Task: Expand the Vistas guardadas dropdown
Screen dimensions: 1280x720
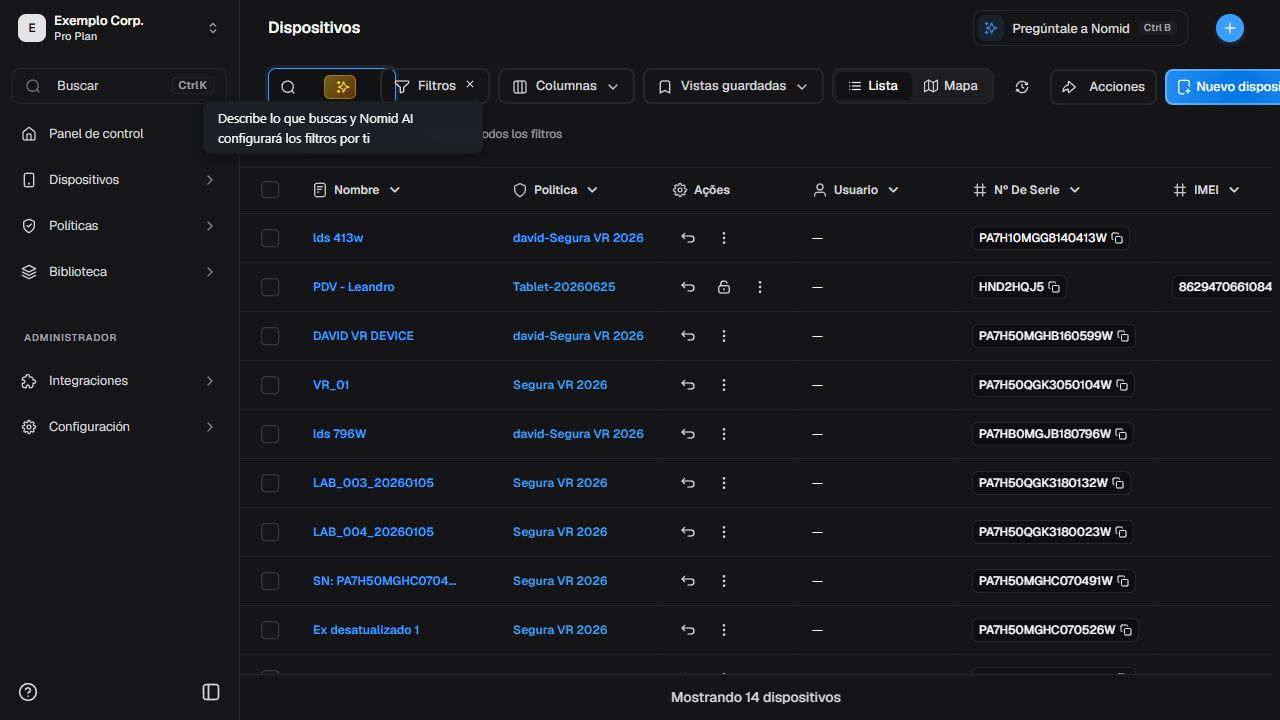Action: tap(733, 86)
